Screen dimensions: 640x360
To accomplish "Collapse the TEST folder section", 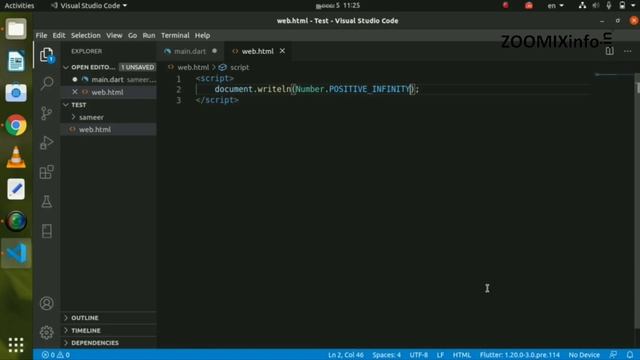I will (x=66, y=105).
